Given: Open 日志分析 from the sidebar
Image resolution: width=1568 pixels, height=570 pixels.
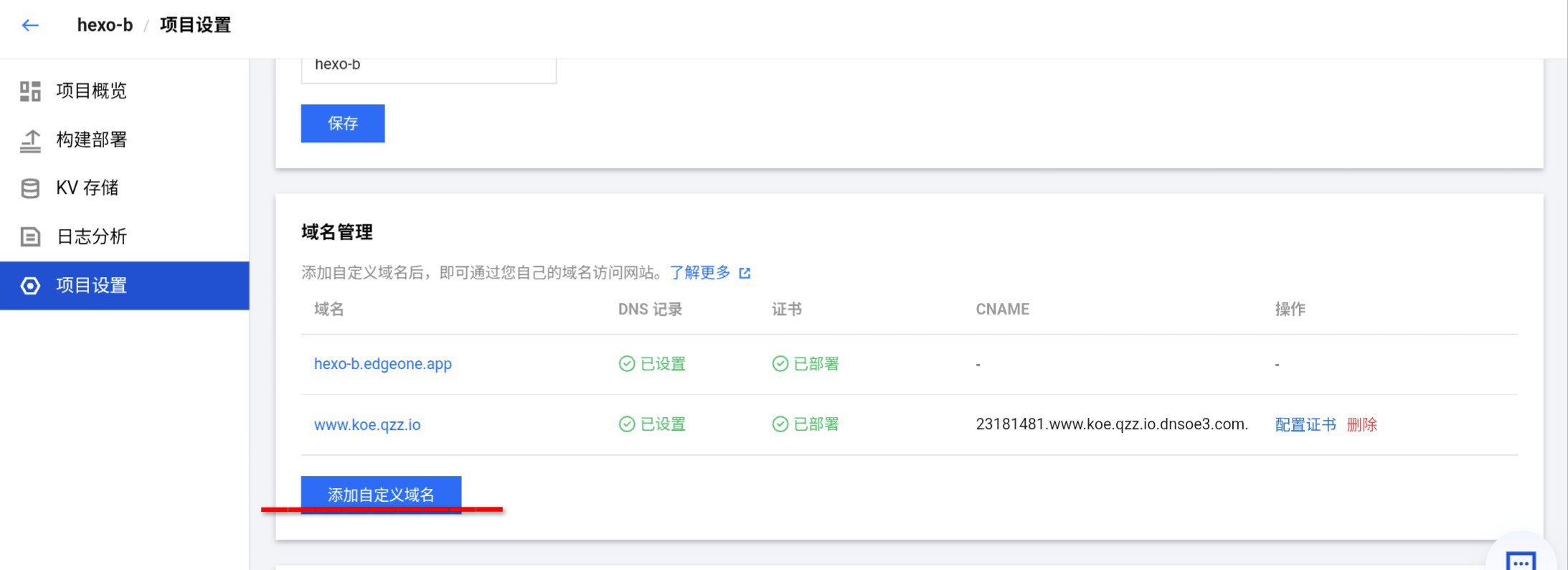Looking at the screenshot, I should click(x=91, y=237).
